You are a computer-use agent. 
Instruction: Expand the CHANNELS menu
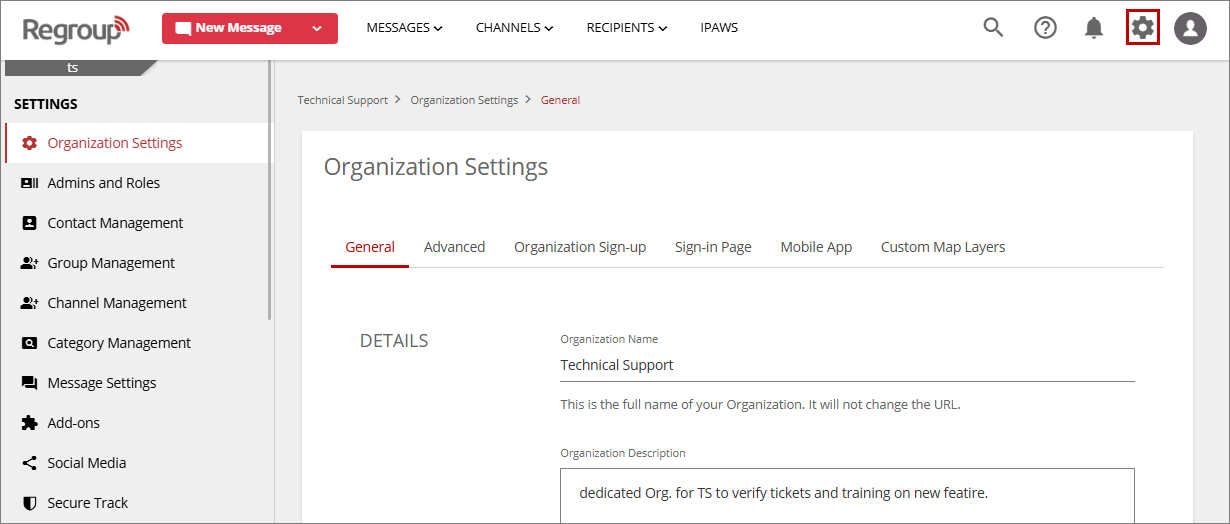click(514, 28)
